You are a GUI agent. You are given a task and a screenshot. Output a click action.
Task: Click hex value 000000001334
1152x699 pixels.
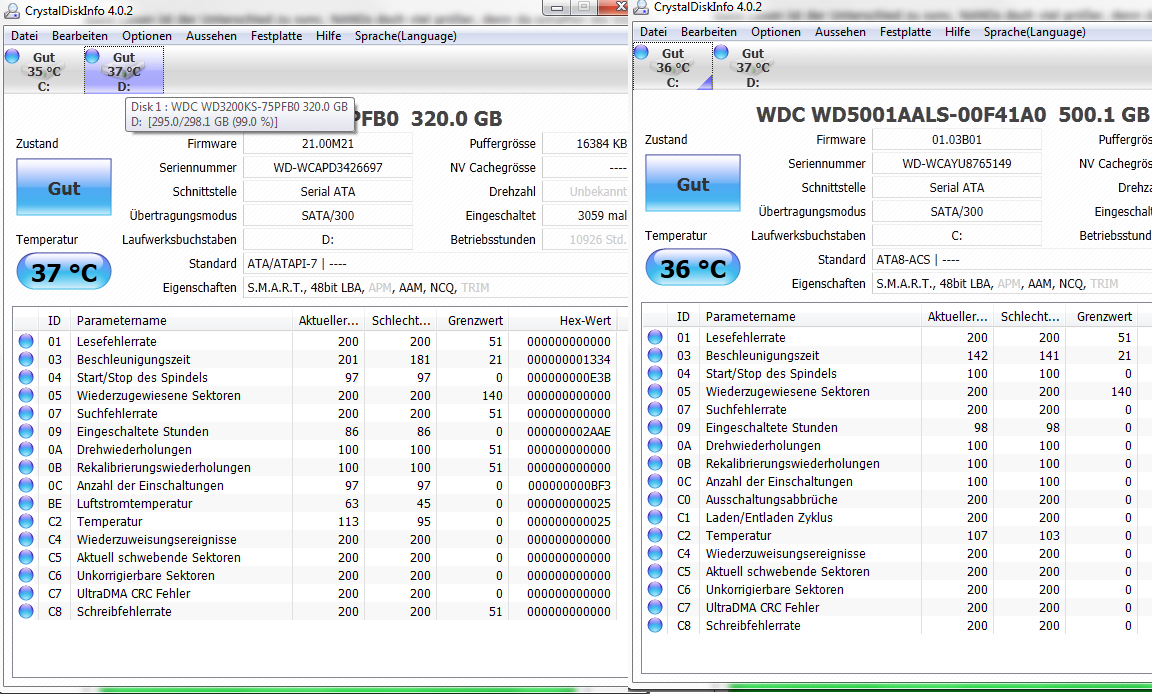(569, 359)
